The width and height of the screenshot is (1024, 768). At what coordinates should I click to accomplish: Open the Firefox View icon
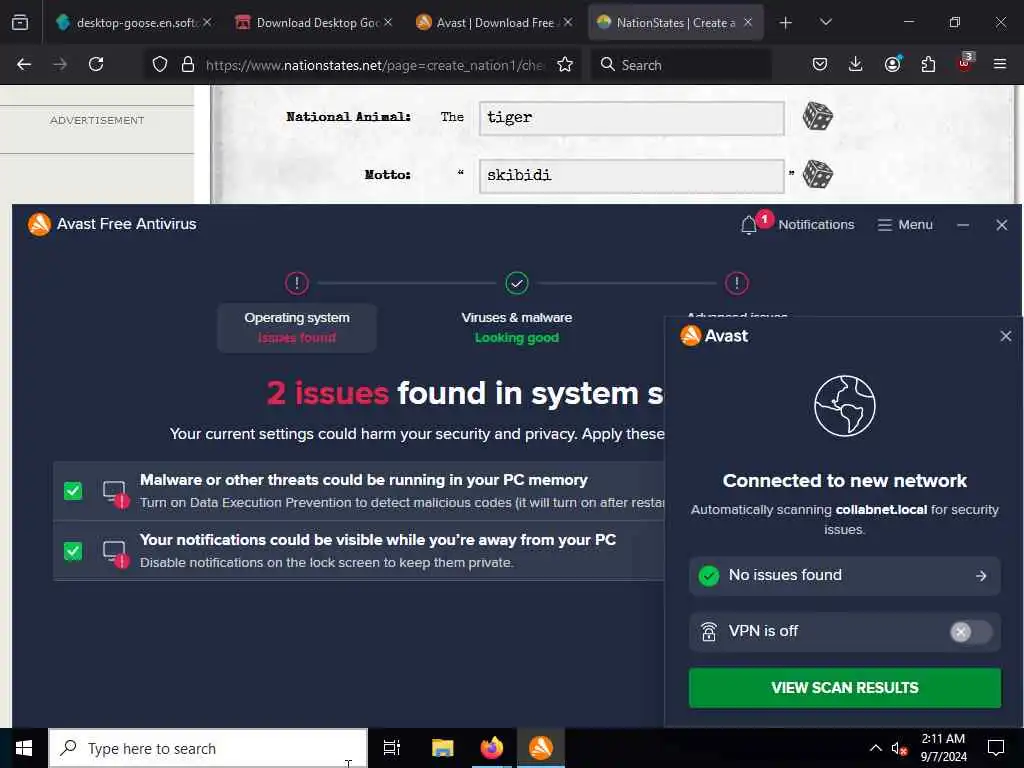pyautogui.click(x=20, y=22)
